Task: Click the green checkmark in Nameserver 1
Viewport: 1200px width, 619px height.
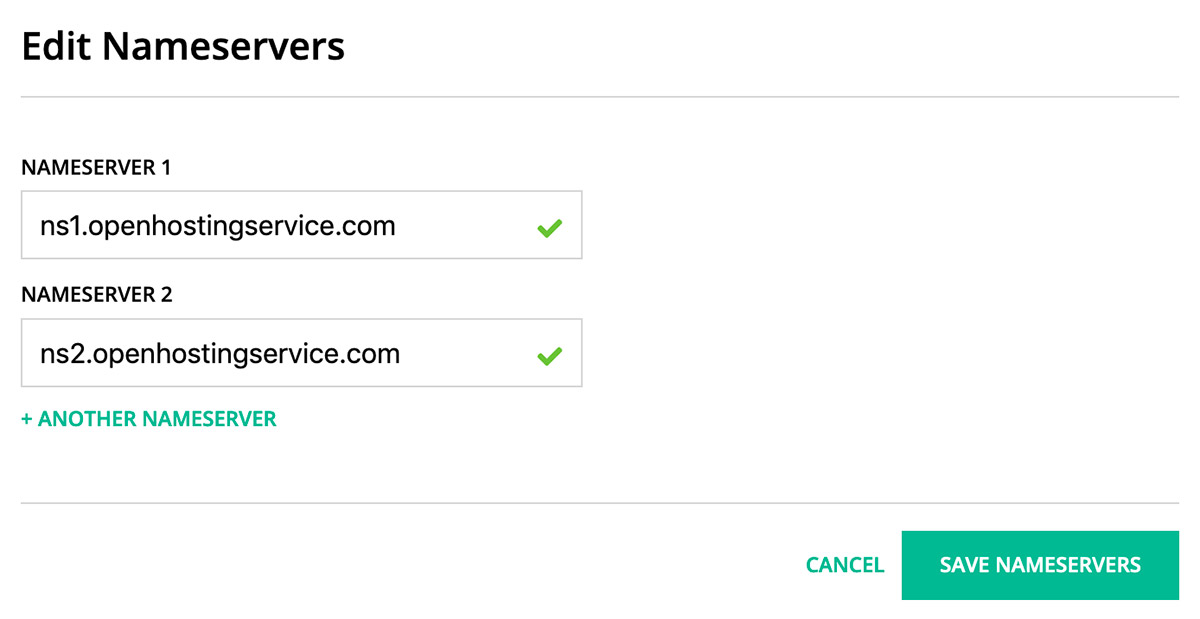Action: [549, 228]
